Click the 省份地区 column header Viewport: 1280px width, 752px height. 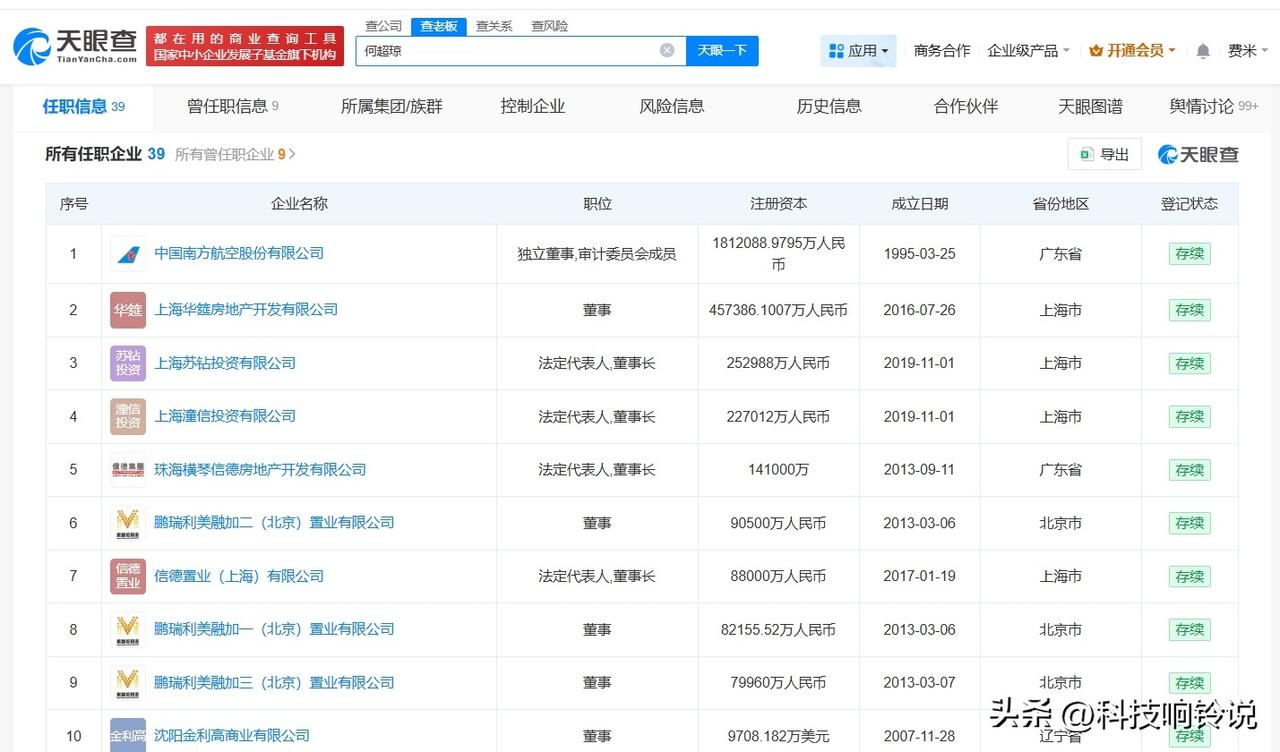pyautogui.click(x=1061, y=204)
